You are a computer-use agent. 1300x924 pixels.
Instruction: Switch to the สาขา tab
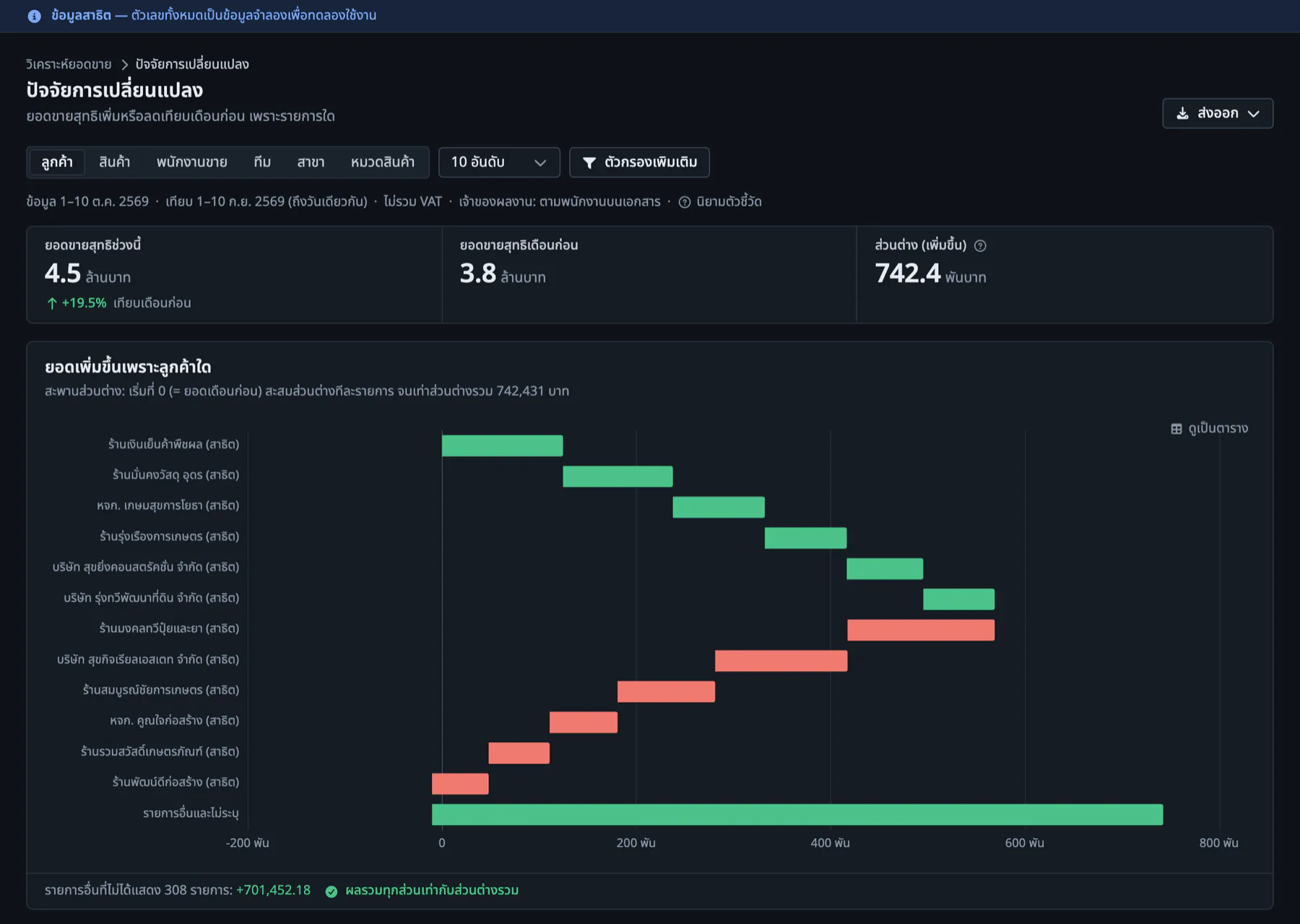tap(311, 162)
